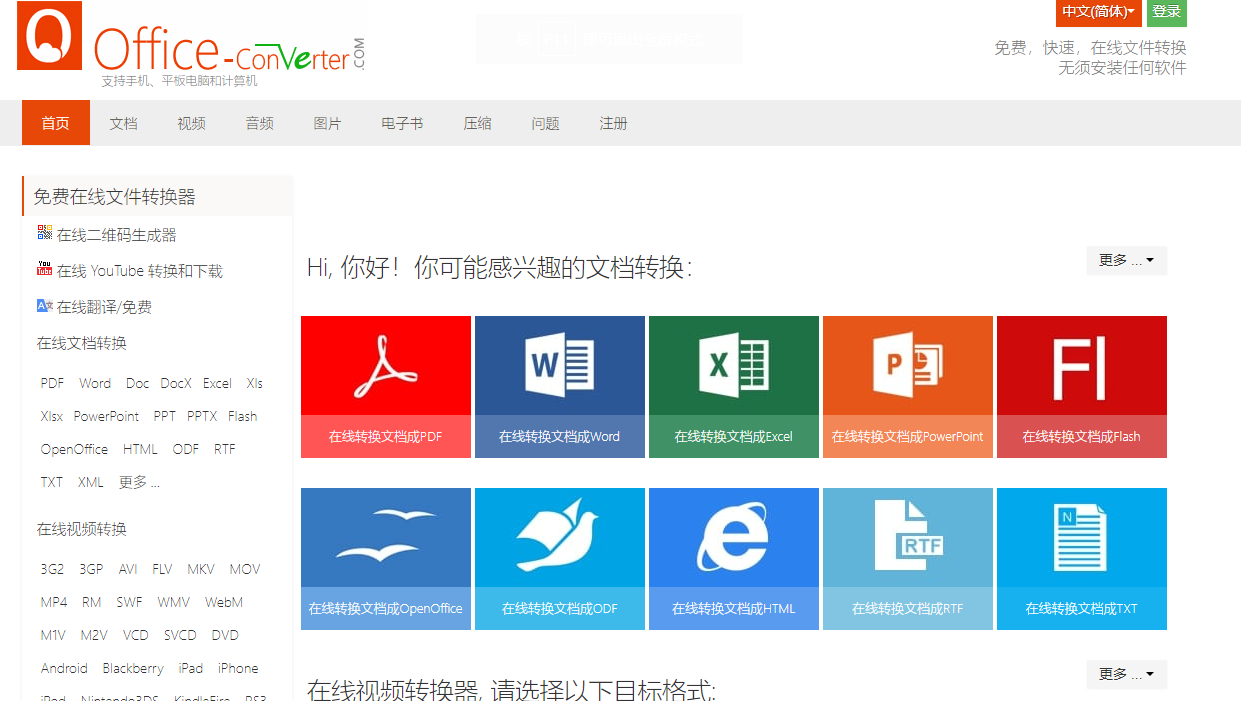Open the OpenOffice seagulls icon tile
This screenshot has width=1241, height=701.
coord(385,538)
